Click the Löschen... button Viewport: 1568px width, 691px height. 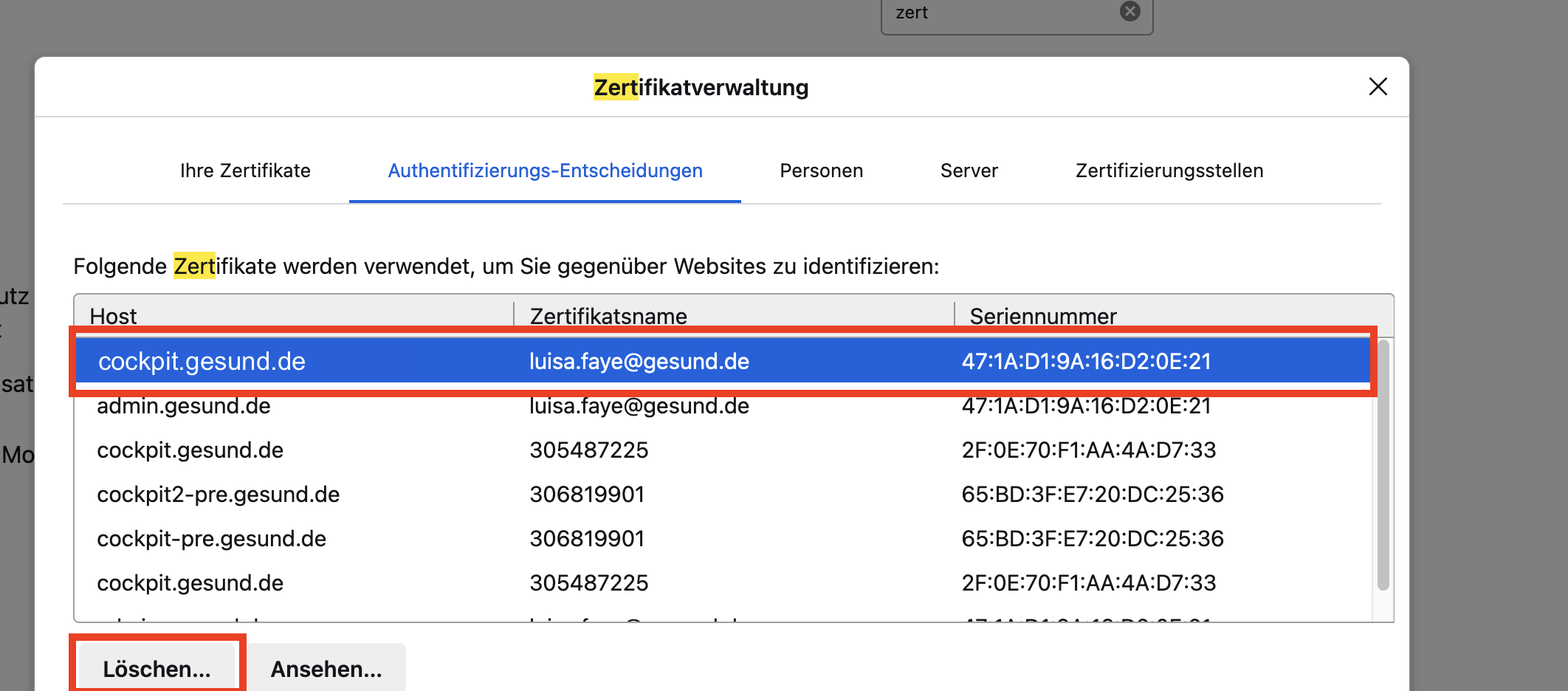coord(157,668)
